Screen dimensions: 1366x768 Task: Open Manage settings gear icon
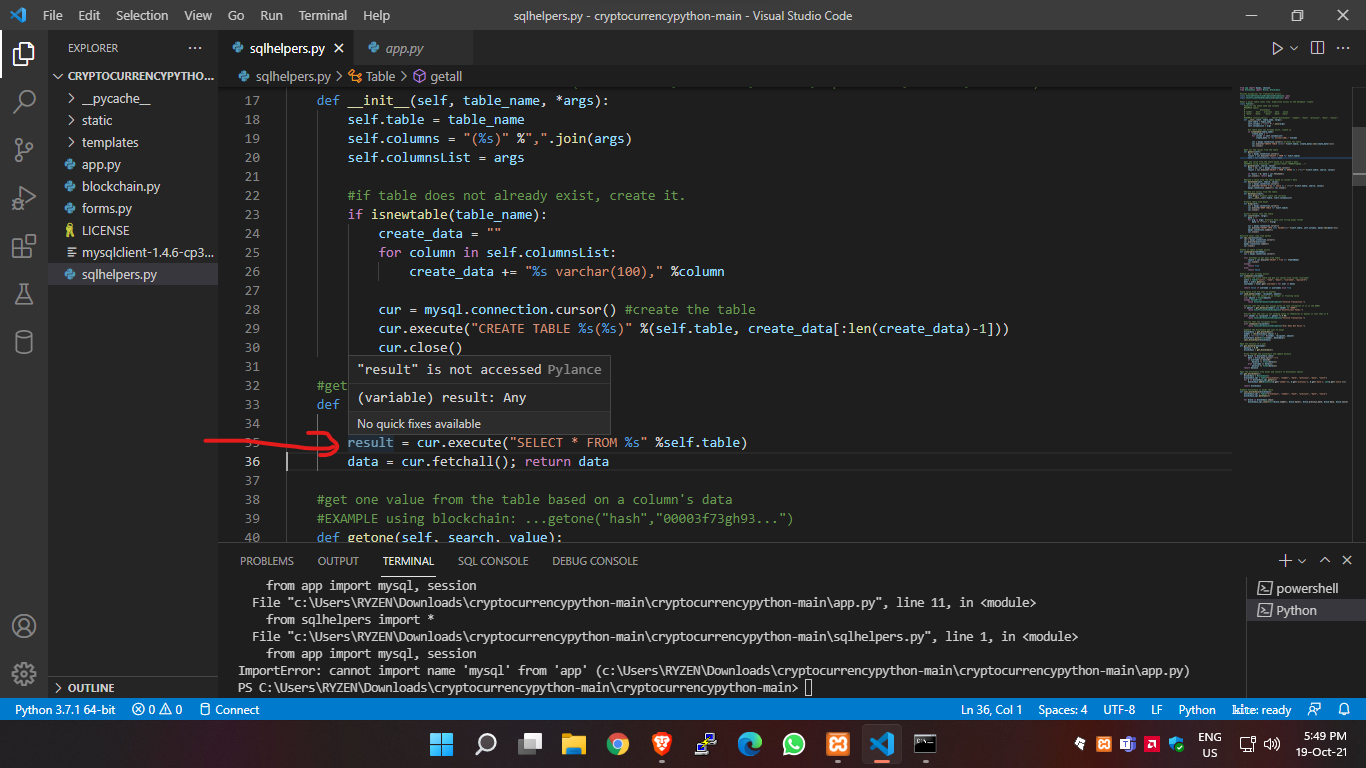(25, 675)
